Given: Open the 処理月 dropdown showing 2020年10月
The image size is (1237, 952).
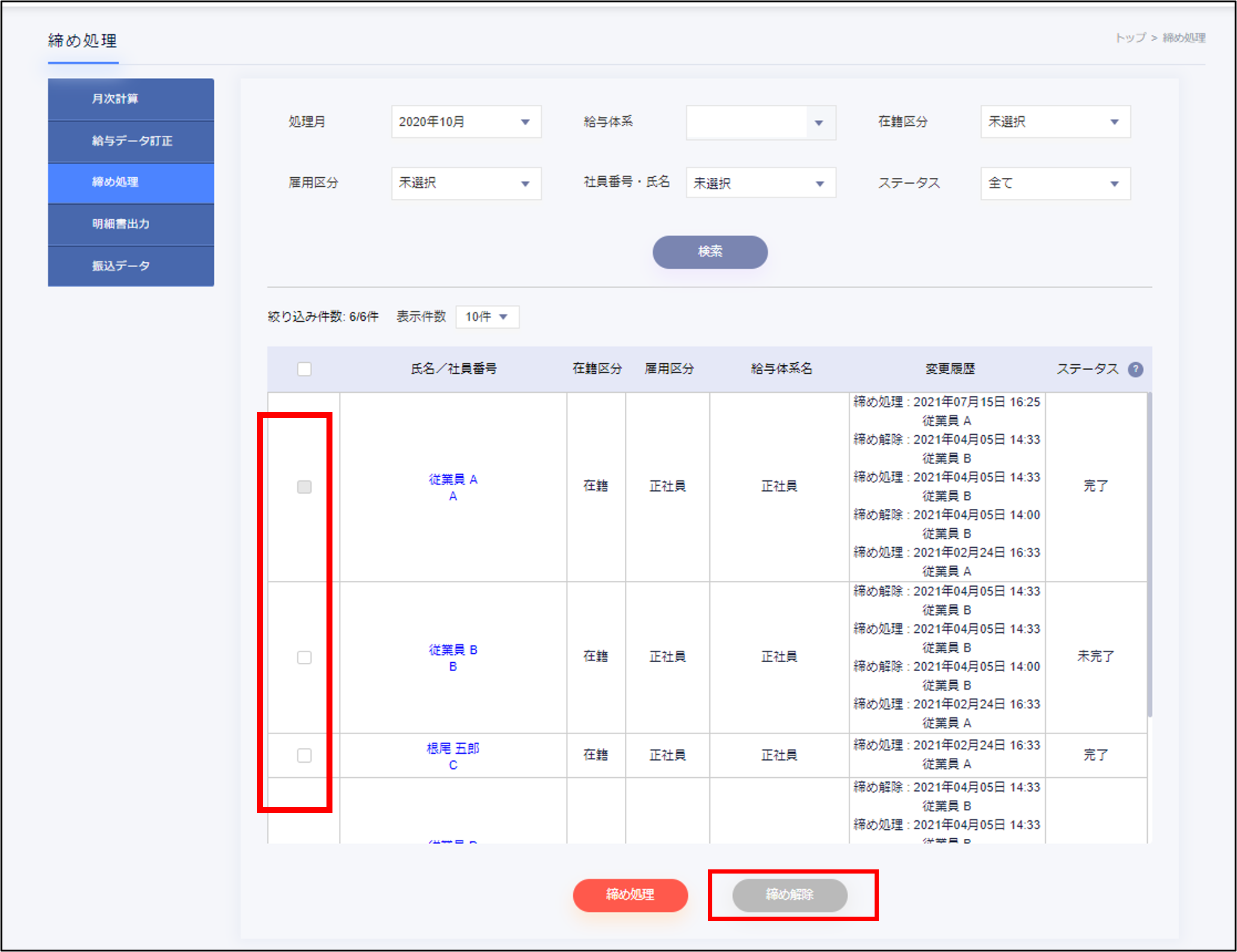Looking at the screenshot, I should pos(466,122).
